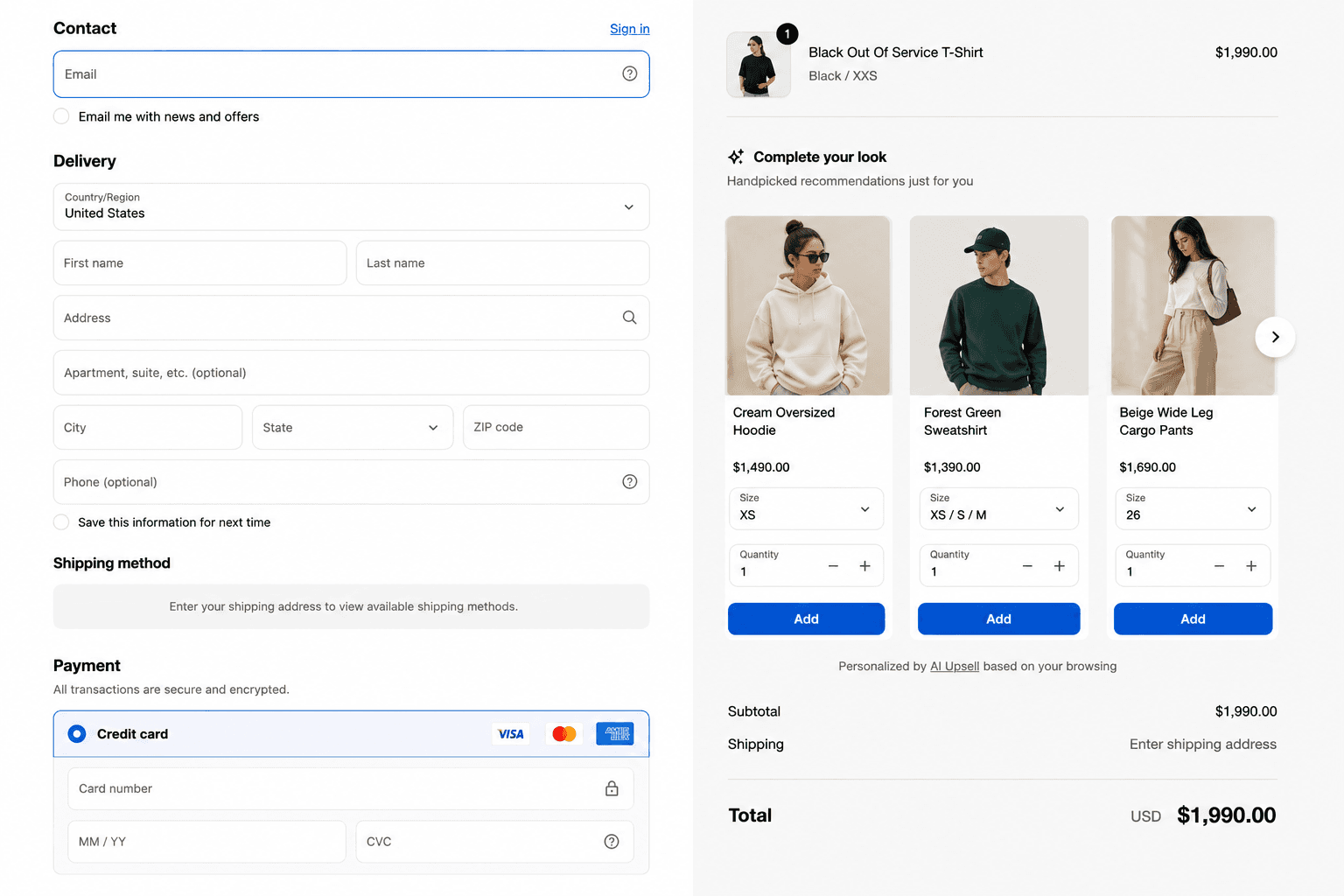The height and width of the screenshot is (896, 1344).
Task: Increase Forest Green Sweatshirt quantity
Action: [x=1059, y=566]
